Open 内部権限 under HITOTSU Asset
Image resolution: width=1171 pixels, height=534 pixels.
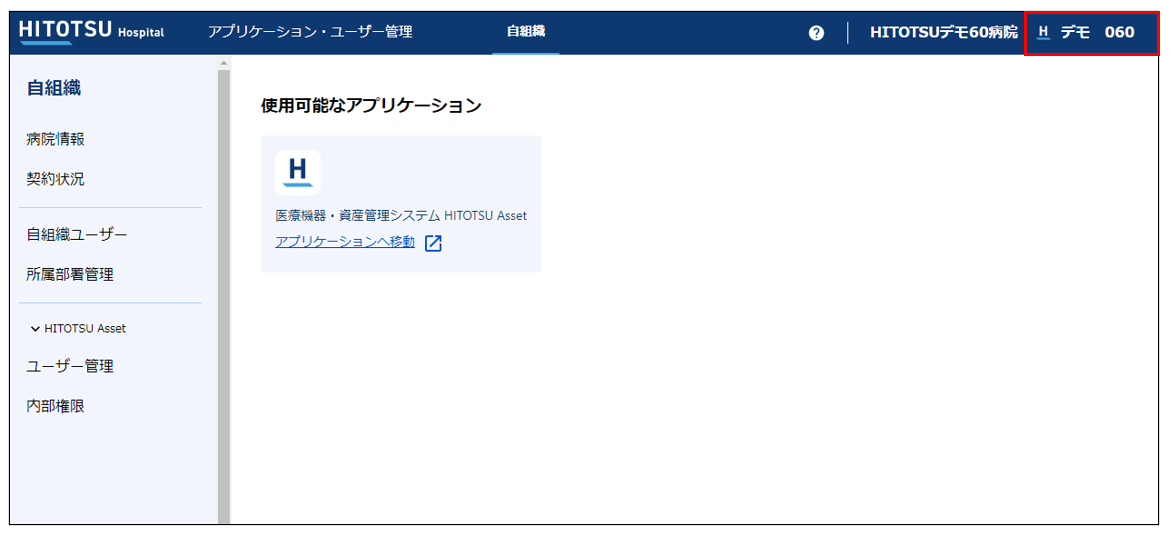click(x=55, y=406)
